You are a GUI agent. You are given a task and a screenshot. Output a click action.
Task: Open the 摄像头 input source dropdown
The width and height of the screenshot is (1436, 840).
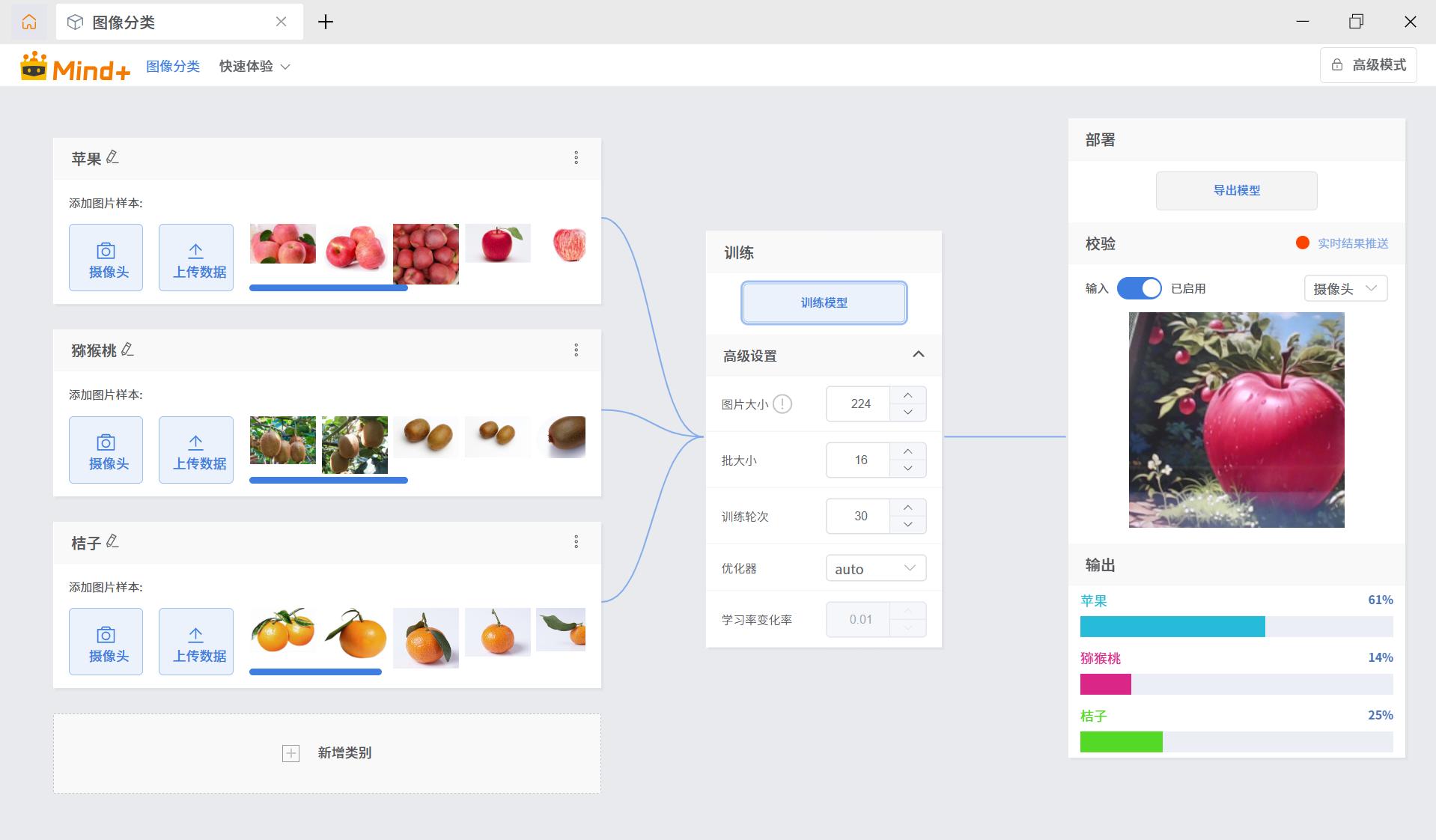[x=1345, y=288]
